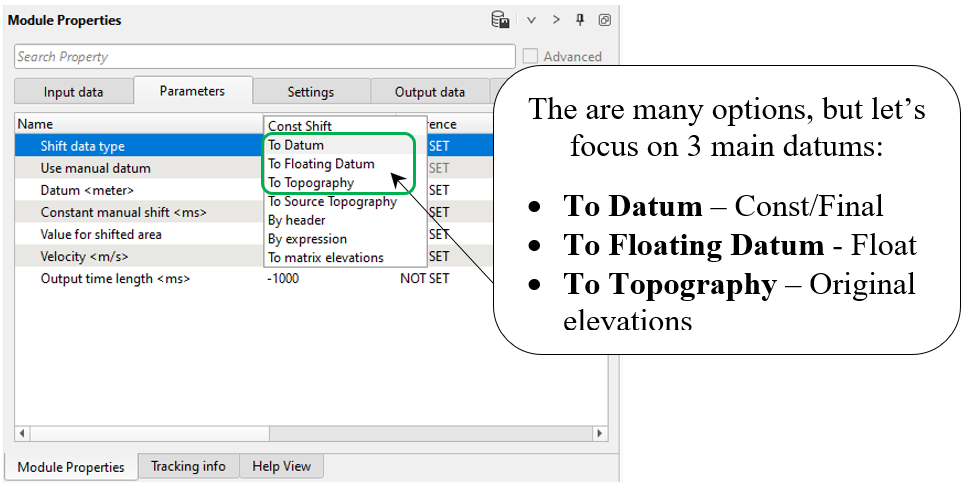The width and height of the screenshot is (967, 483).
Task: Pin the Module Properties panel
Action: (580, 20)
